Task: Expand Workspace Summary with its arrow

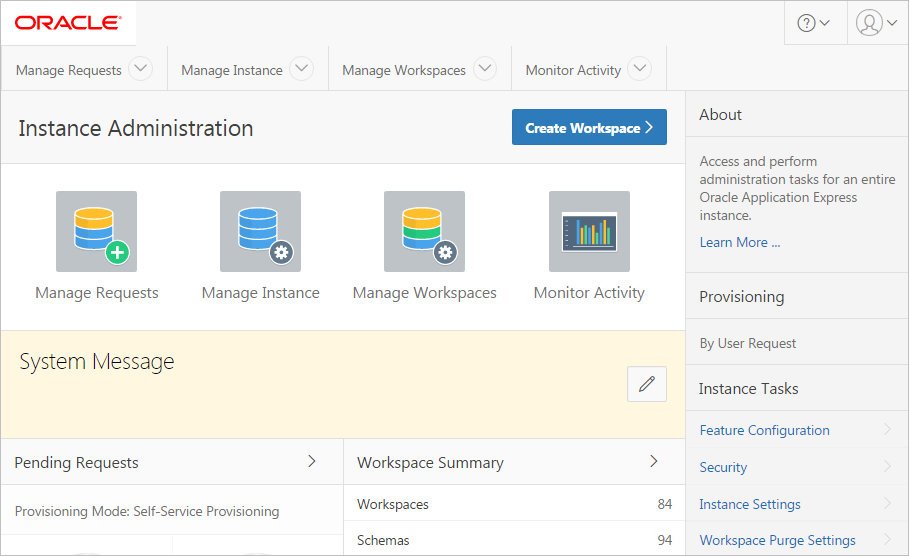Action: click(x=654, y=461)
